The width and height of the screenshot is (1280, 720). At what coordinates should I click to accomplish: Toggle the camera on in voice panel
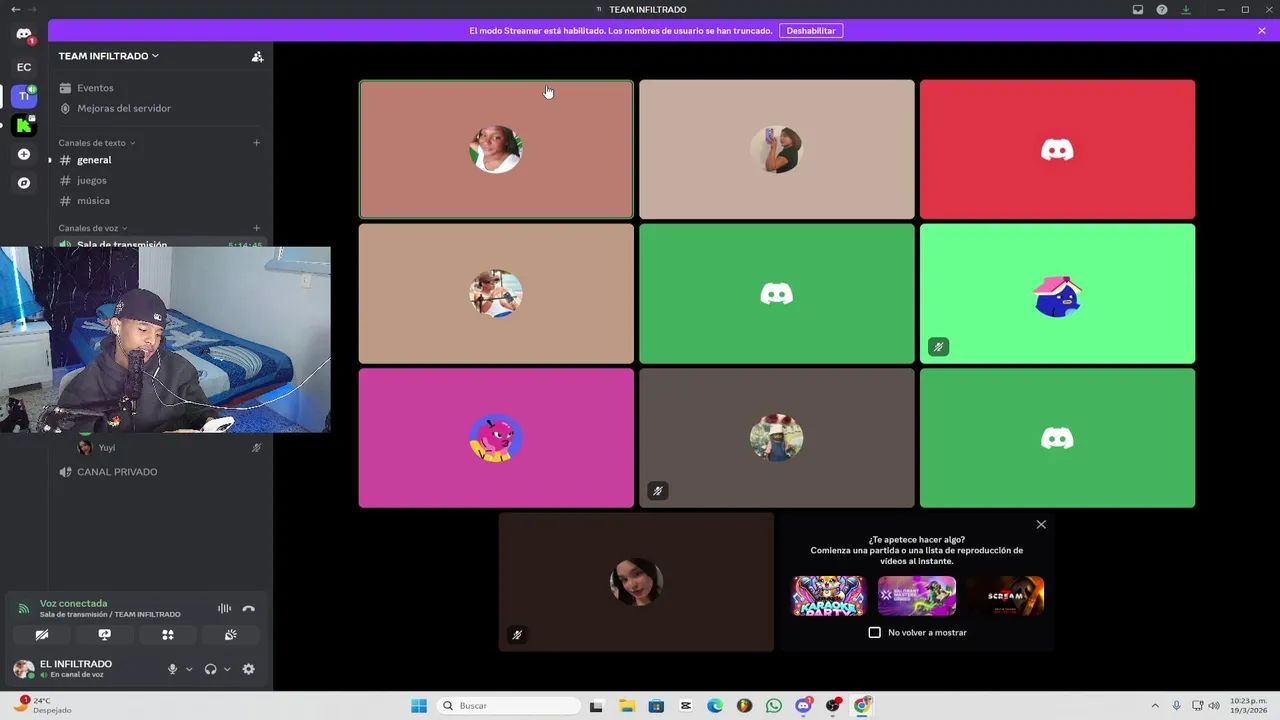click(x=42, y=635)
